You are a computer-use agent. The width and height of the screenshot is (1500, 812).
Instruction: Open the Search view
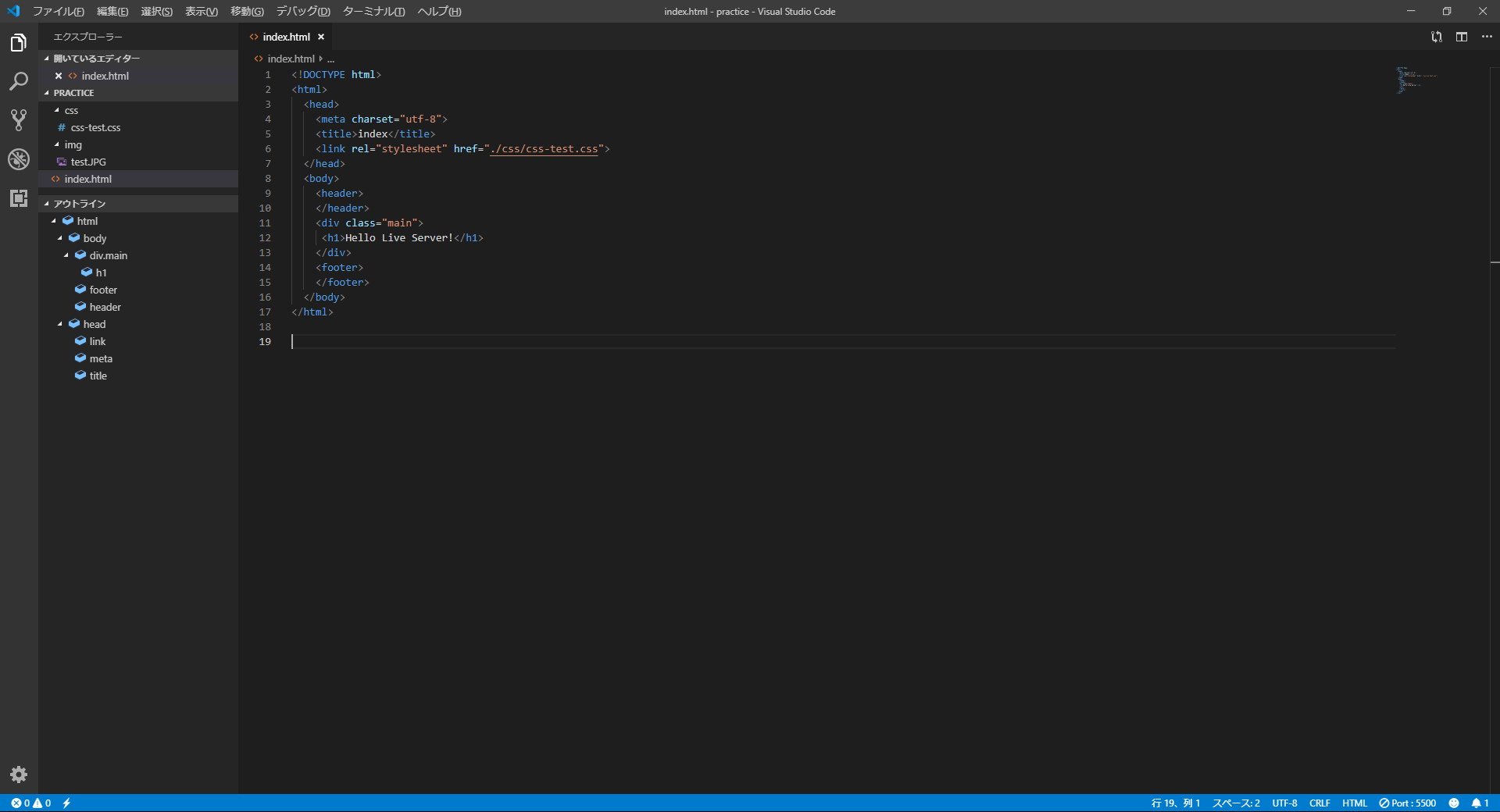coord(19,81)
